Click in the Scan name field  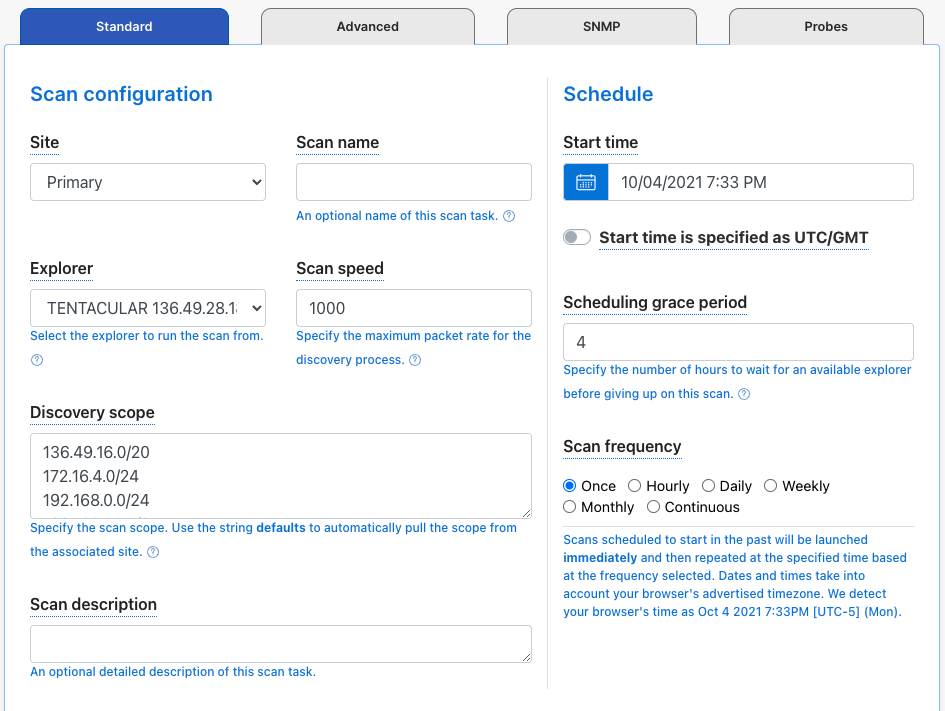pyautogui.click(x=413, y=181)
